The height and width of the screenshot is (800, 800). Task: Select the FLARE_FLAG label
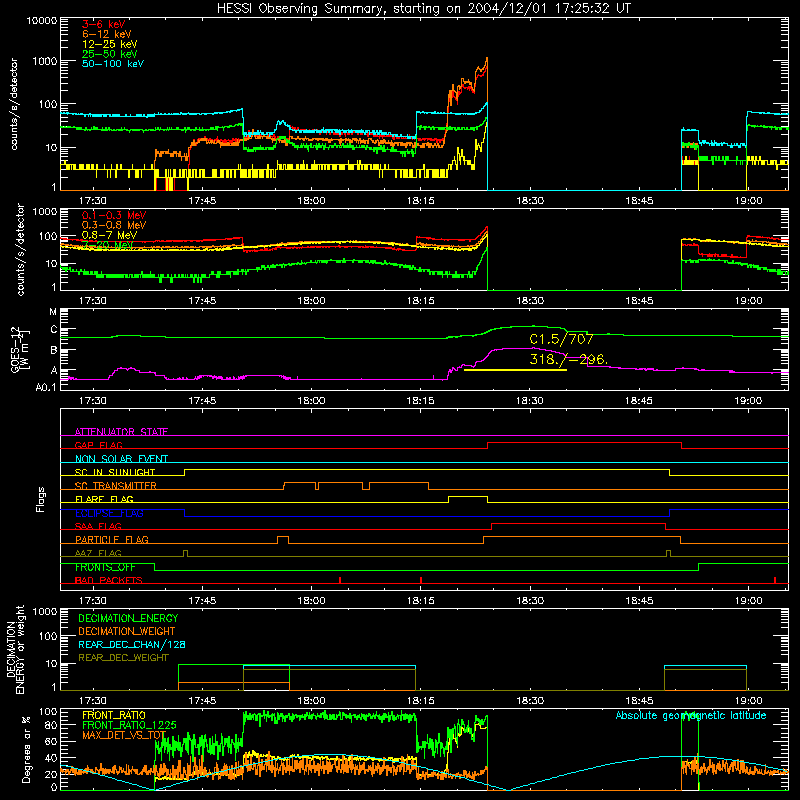click(x=104, y=499)
